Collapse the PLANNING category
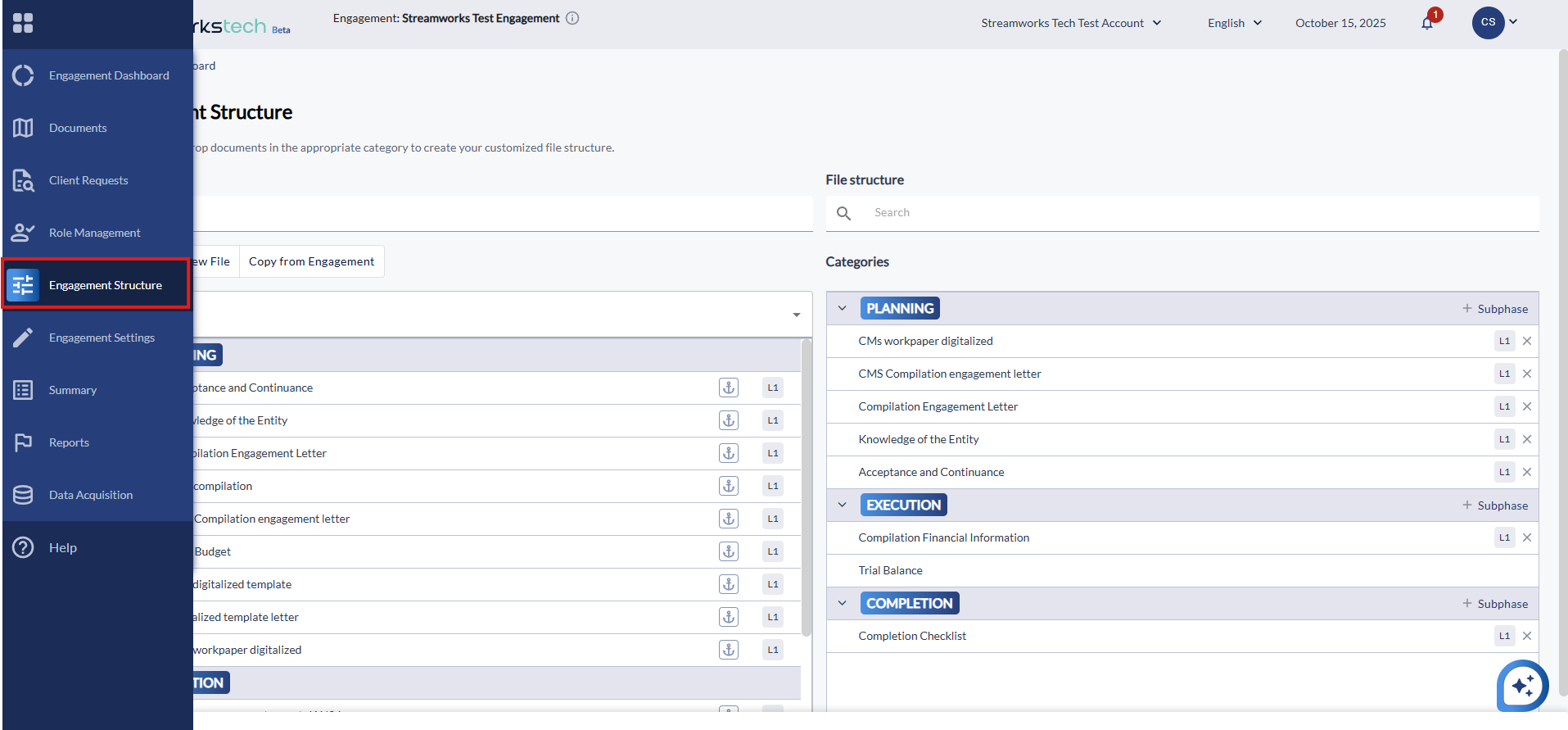 click(x=842, y=308)
